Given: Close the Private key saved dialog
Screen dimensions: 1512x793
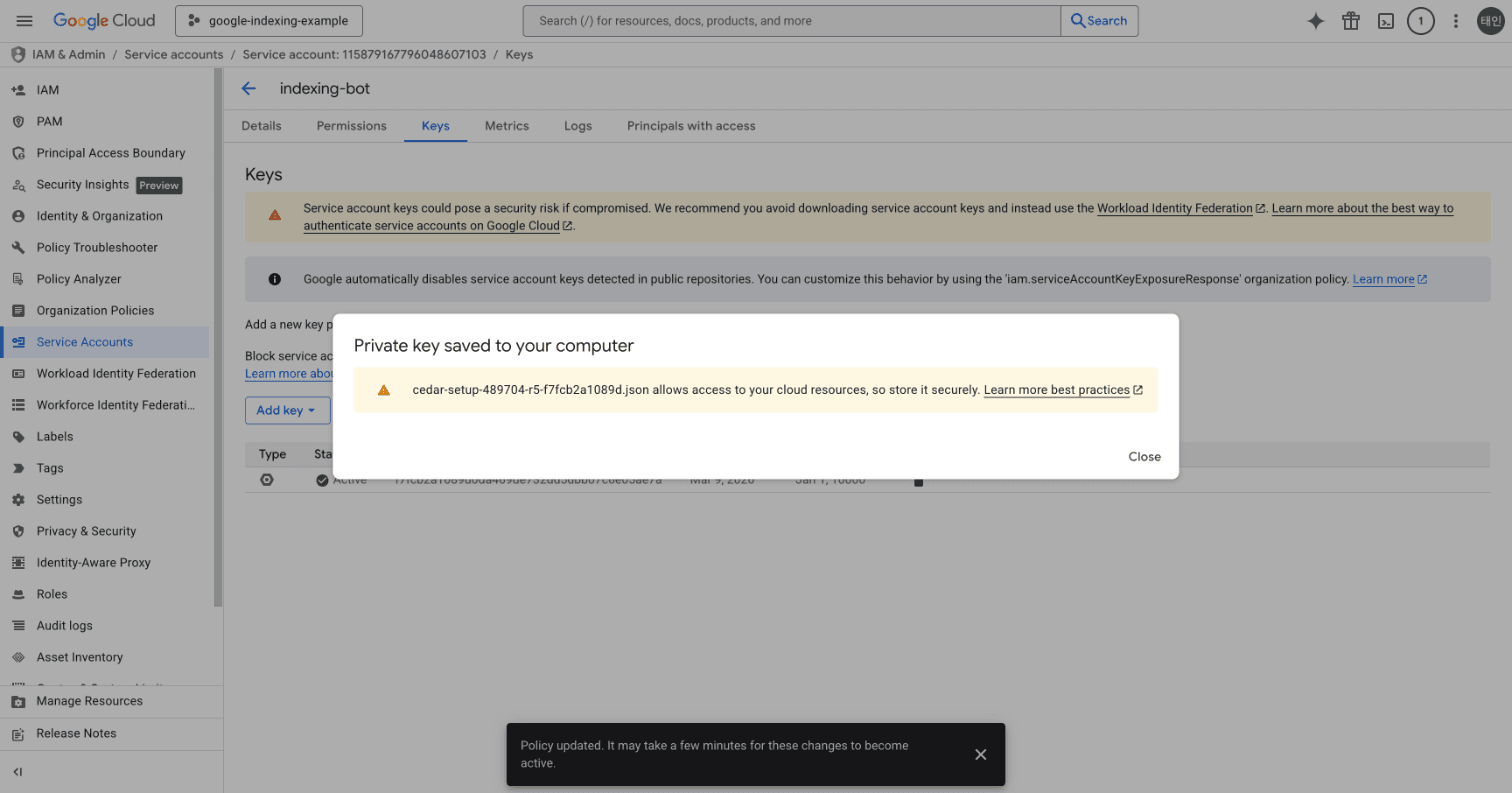Looking at the screenshot, I should point(1144,457).
